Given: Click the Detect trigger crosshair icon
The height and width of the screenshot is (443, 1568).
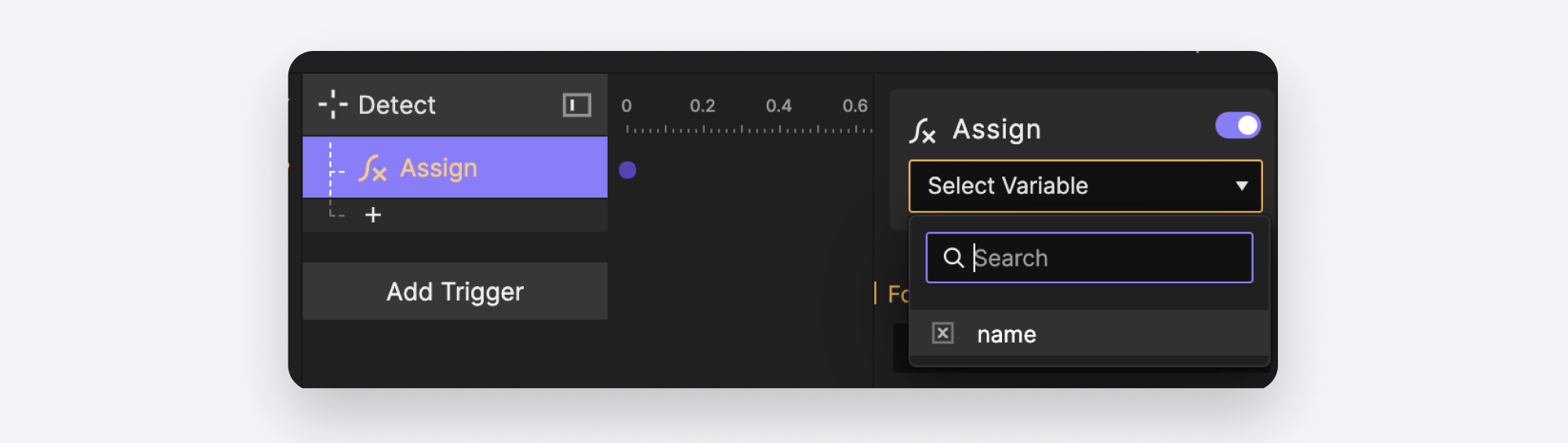Looking at the screenshot, I should [332, 104].
